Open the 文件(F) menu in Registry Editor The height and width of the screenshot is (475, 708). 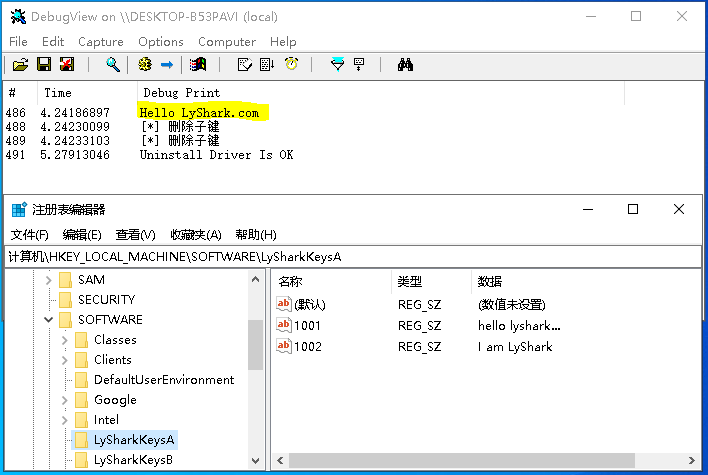pyautogui.click(x=29, y=235)
